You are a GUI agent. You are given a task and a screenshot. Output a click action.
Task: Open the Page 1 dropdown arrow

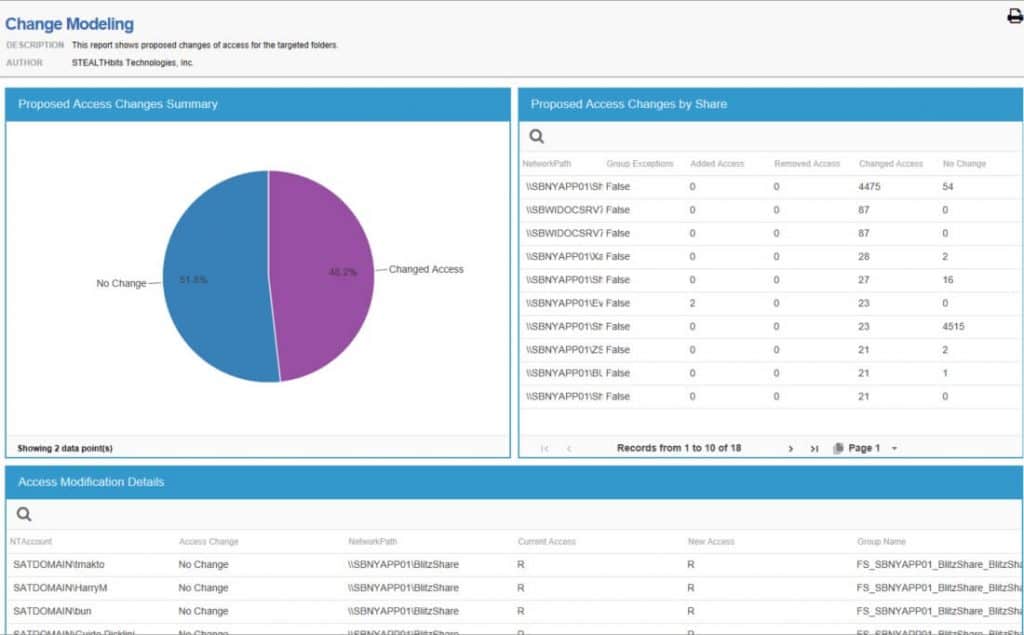tap(894, 448)
